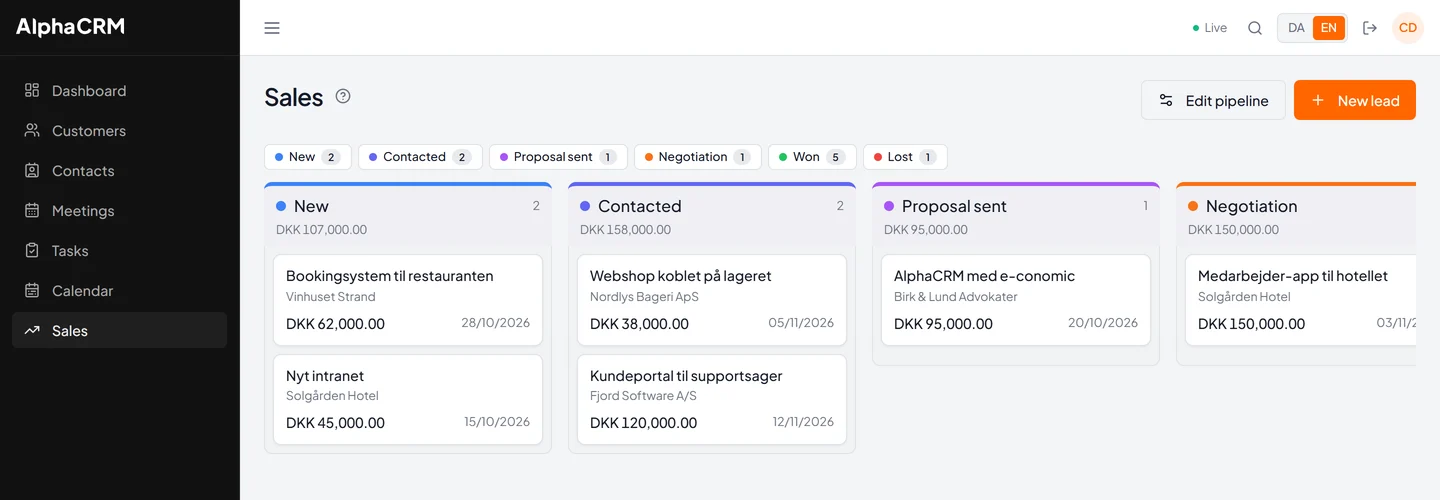This screenshot has height=500, width=1440.
Task: Toggle the Proposal sent filter chip
Action: 558,157
